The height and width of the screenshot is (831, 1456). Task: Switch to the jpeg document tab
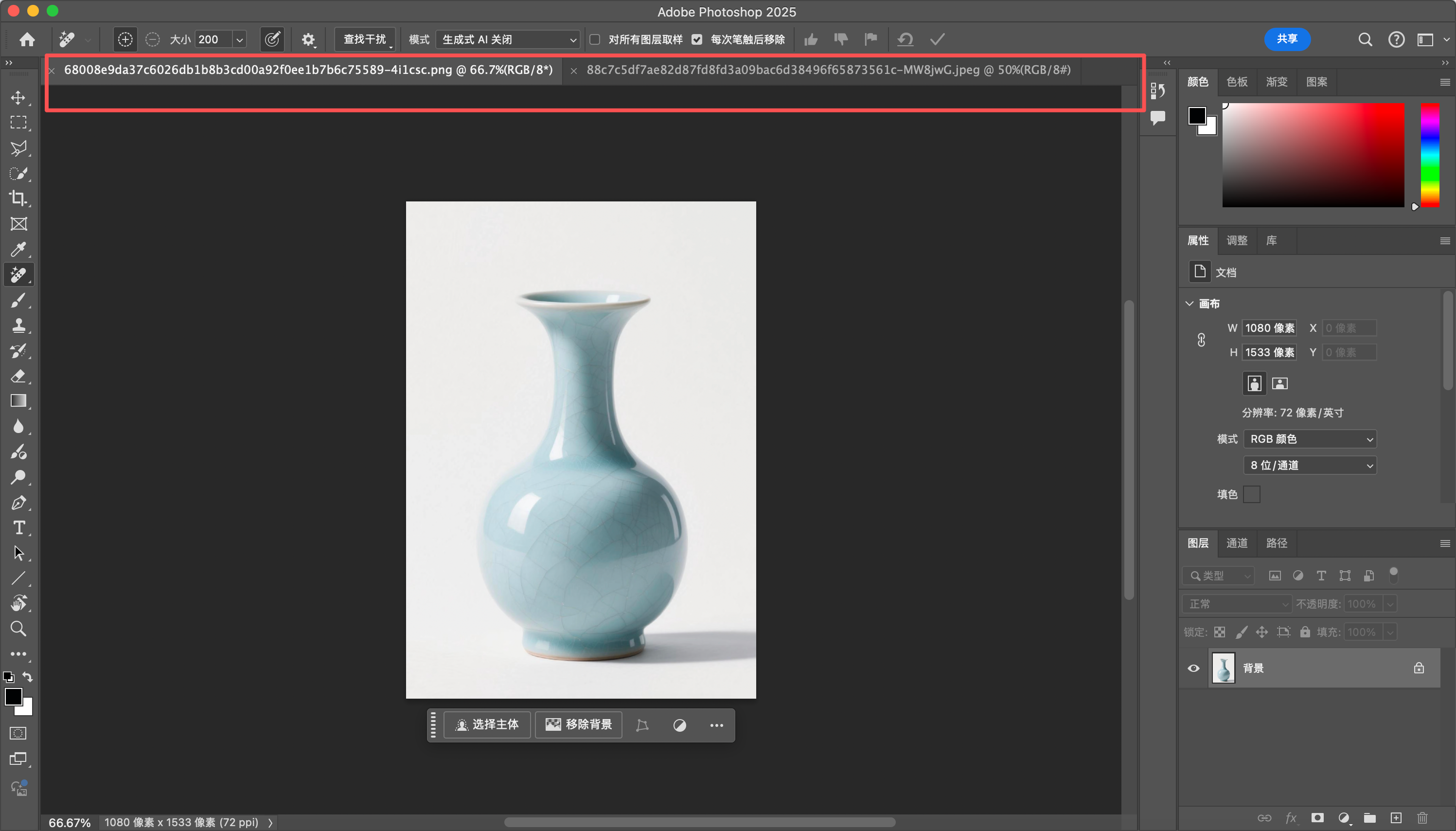(x=828, y=70)
